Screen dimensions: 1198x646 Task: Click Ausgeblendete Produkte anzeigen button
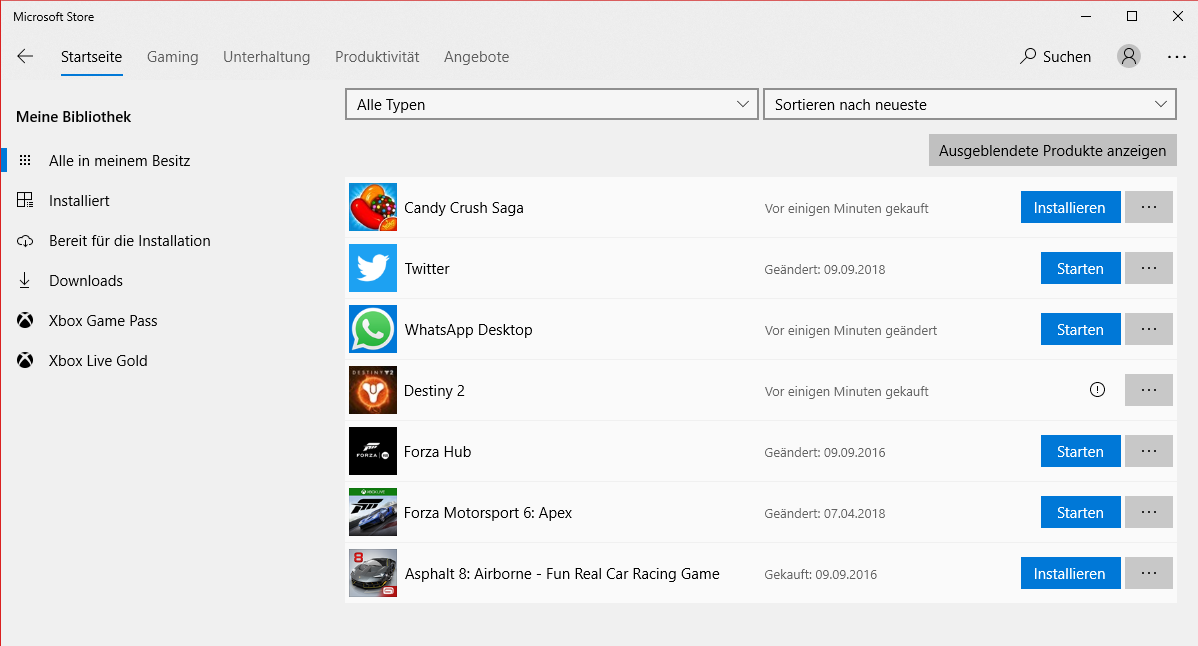click(x=1053, y=150)
